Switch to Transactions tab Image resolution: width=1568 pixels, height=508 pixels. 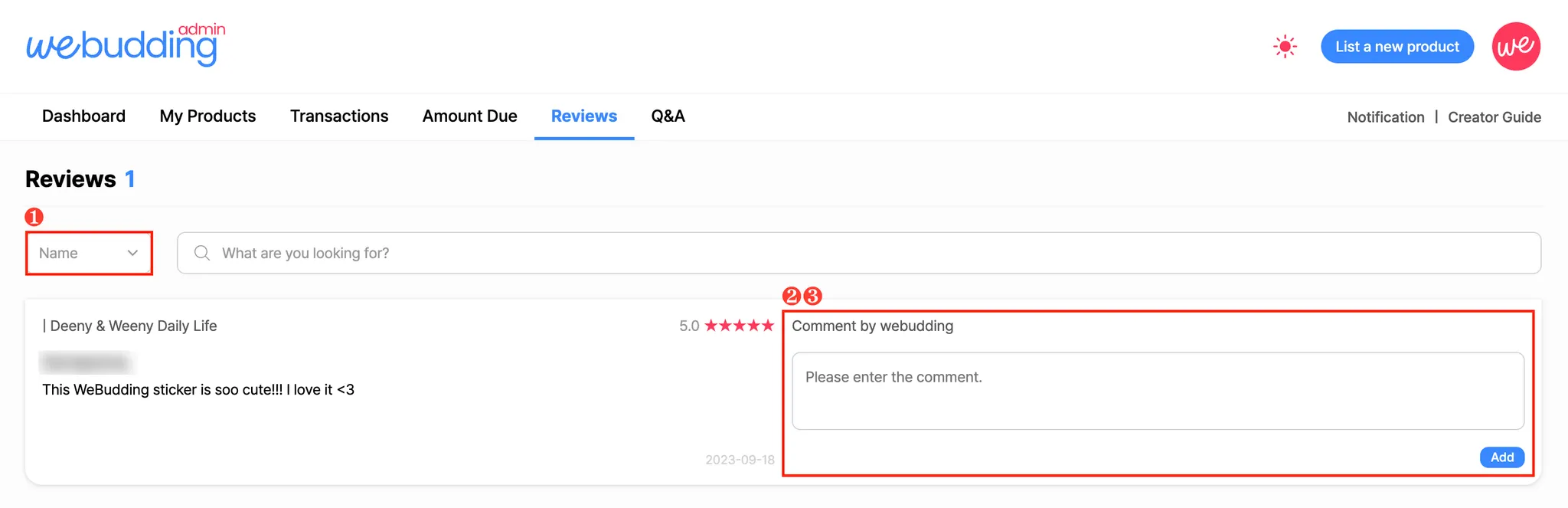pos(339,116)
